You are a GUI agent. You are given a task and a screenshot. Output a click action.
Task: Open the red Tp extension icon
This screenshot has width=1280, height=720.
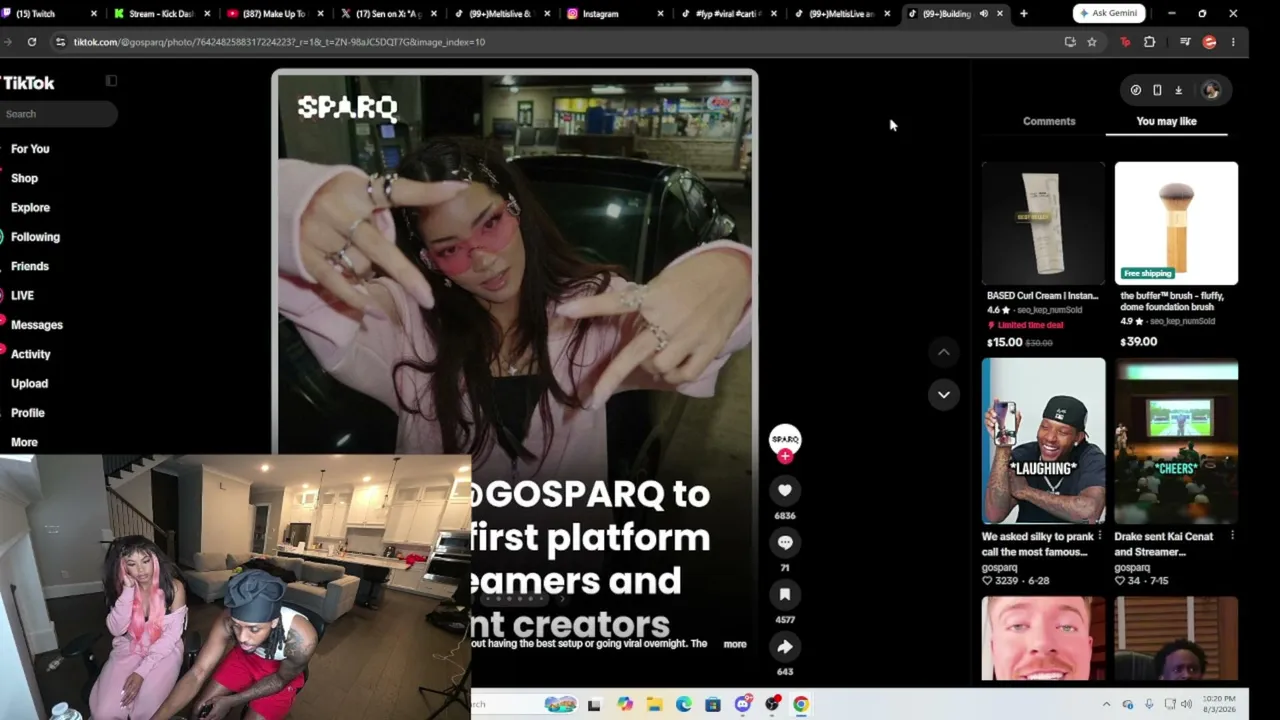click(x=1125, y=42)
